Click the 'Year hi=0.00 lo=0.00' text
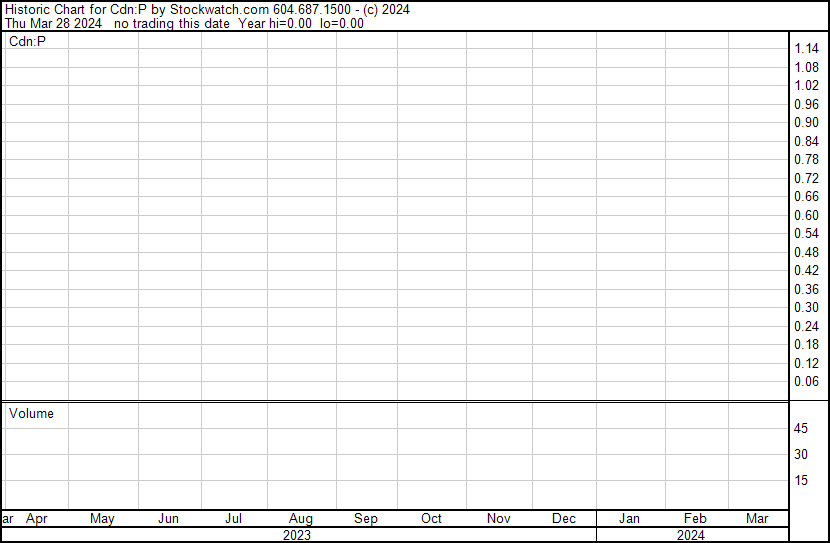 [x=301, y=24]
